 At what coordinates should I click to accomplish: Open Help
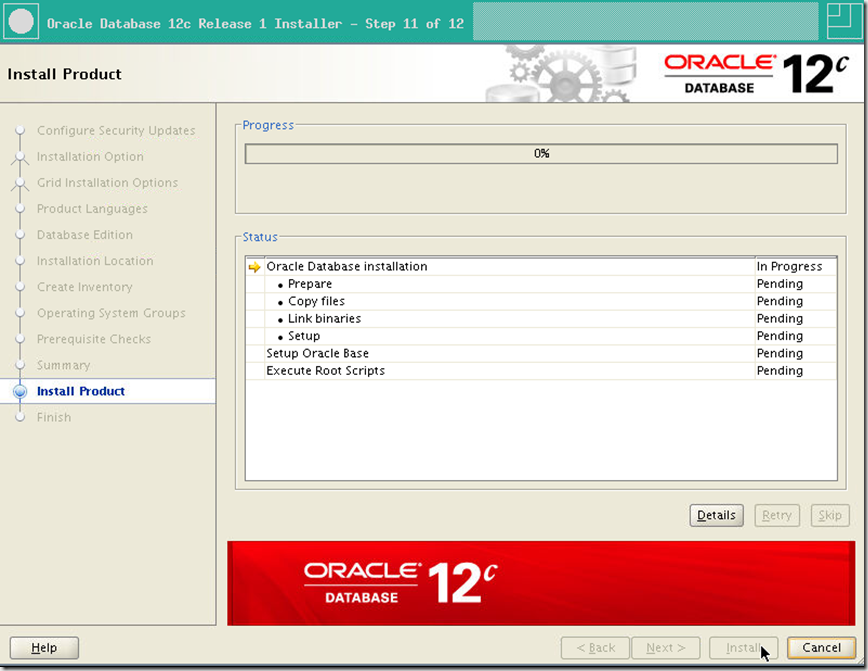(44, 648)
